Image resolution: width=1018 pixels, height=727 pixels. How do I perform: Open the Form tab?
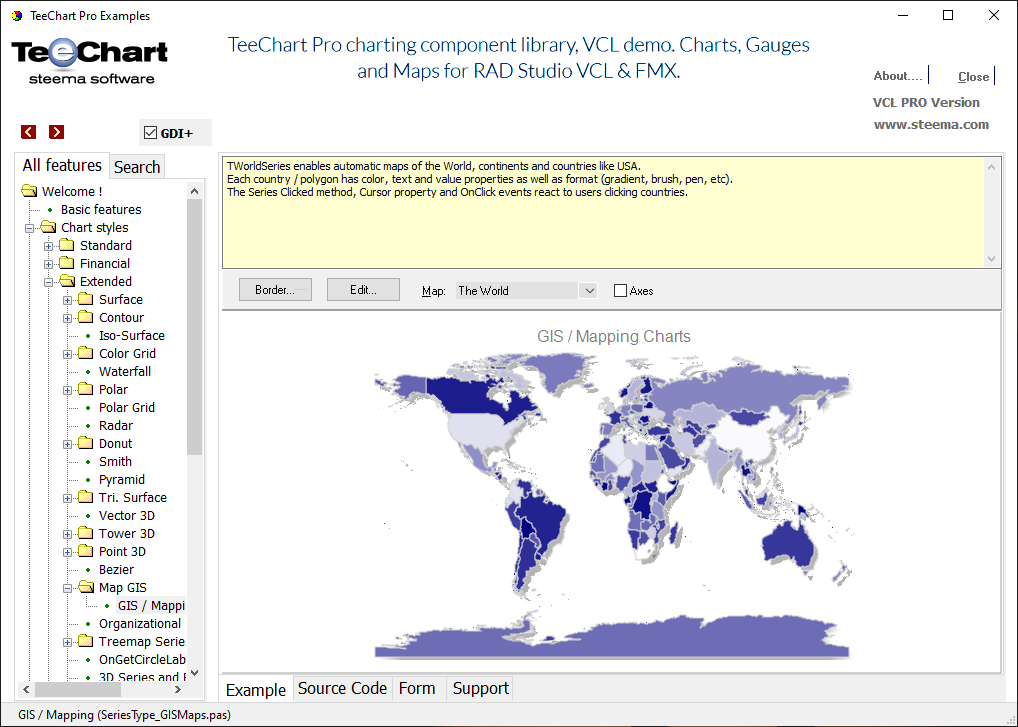tap(417, 688)
